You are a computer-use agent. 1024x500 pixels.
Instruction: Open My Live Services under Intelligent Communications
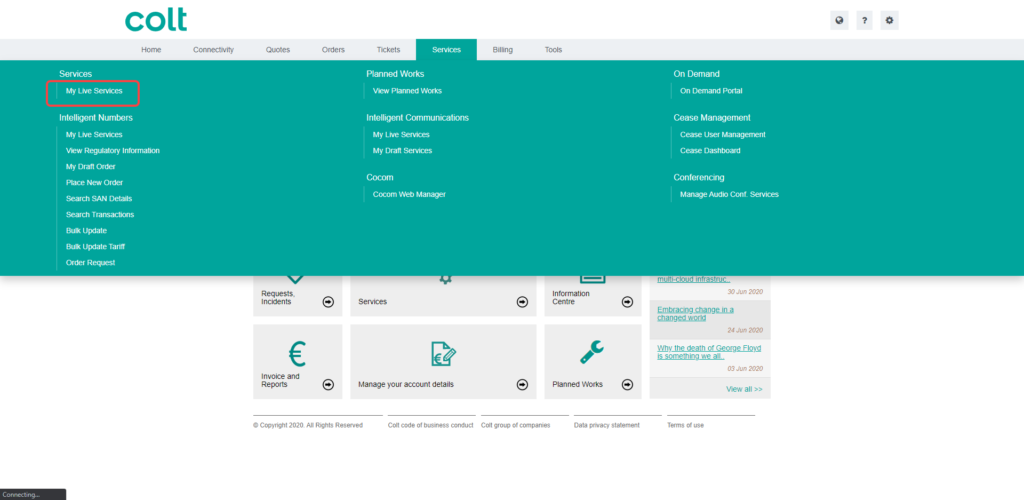401,134
